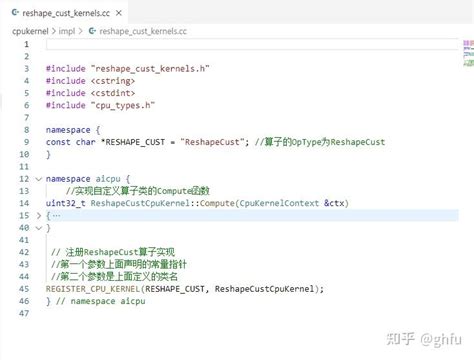Click the minimap code overview
Image resolution: width=474 pixels, height=360 pixels.
tap(468, 53)
